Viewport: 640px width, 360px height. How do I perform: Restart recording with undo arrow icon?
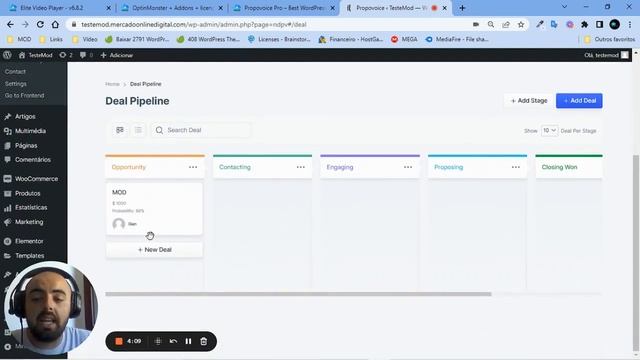pos(173,341)
